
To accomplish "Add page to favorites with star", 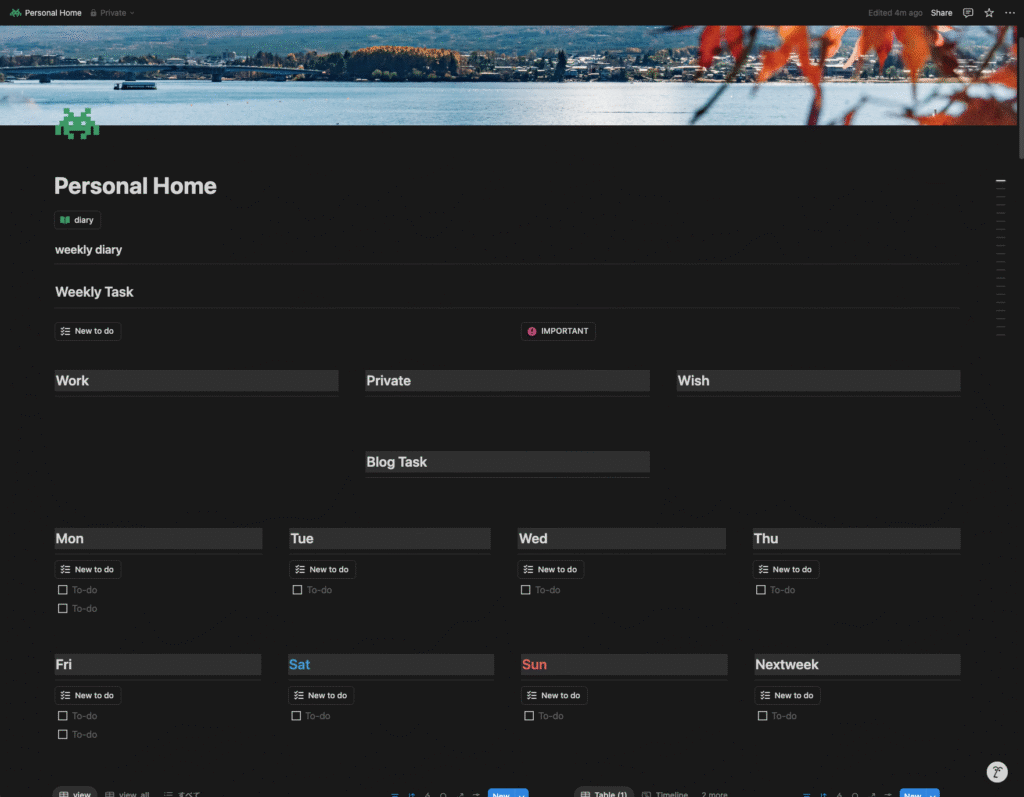I will click(x=989, y=12).
